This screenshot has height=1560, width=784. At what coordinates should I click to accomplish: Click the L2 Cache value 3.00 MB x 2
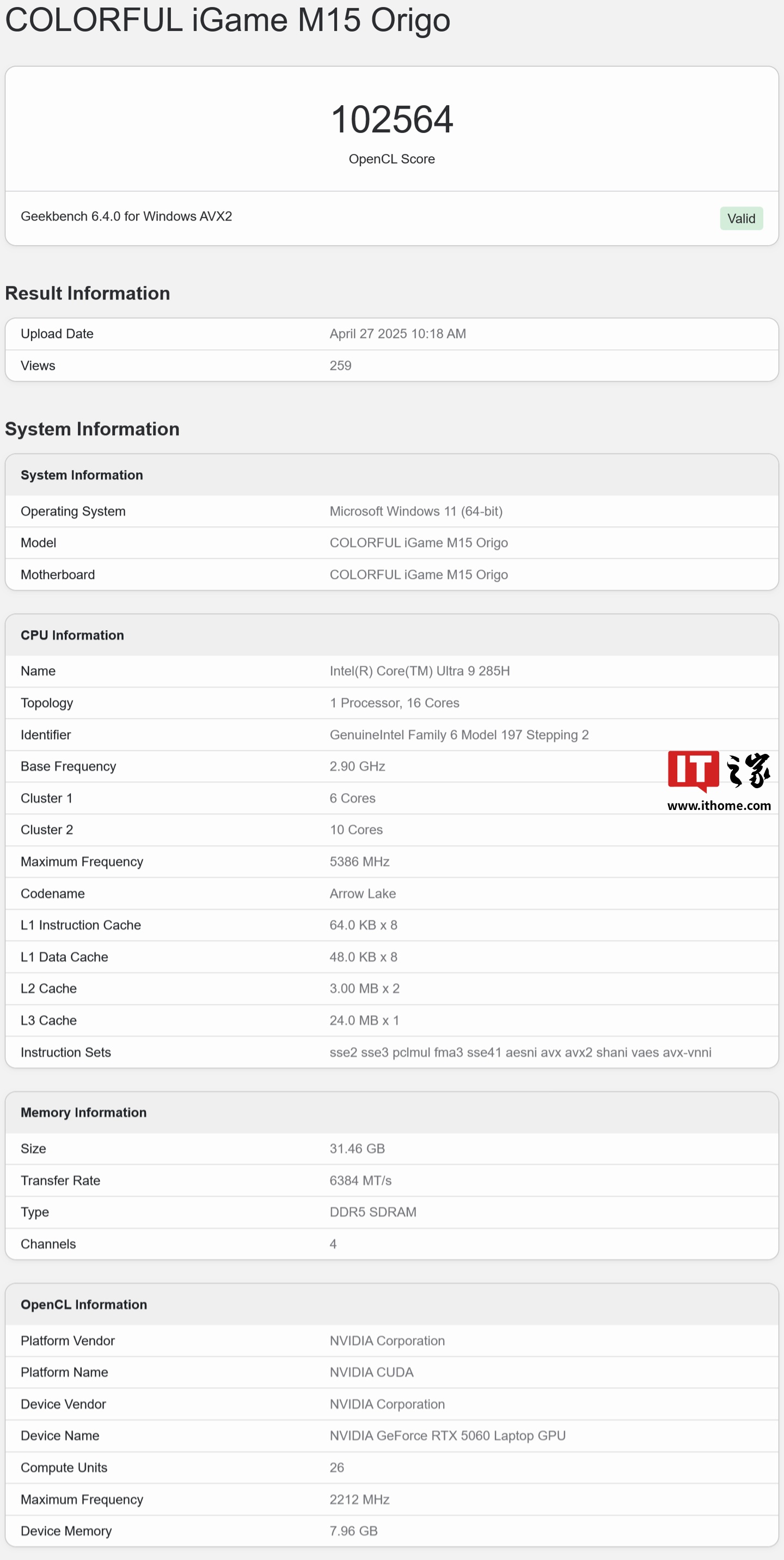click(x=364, y=989)
